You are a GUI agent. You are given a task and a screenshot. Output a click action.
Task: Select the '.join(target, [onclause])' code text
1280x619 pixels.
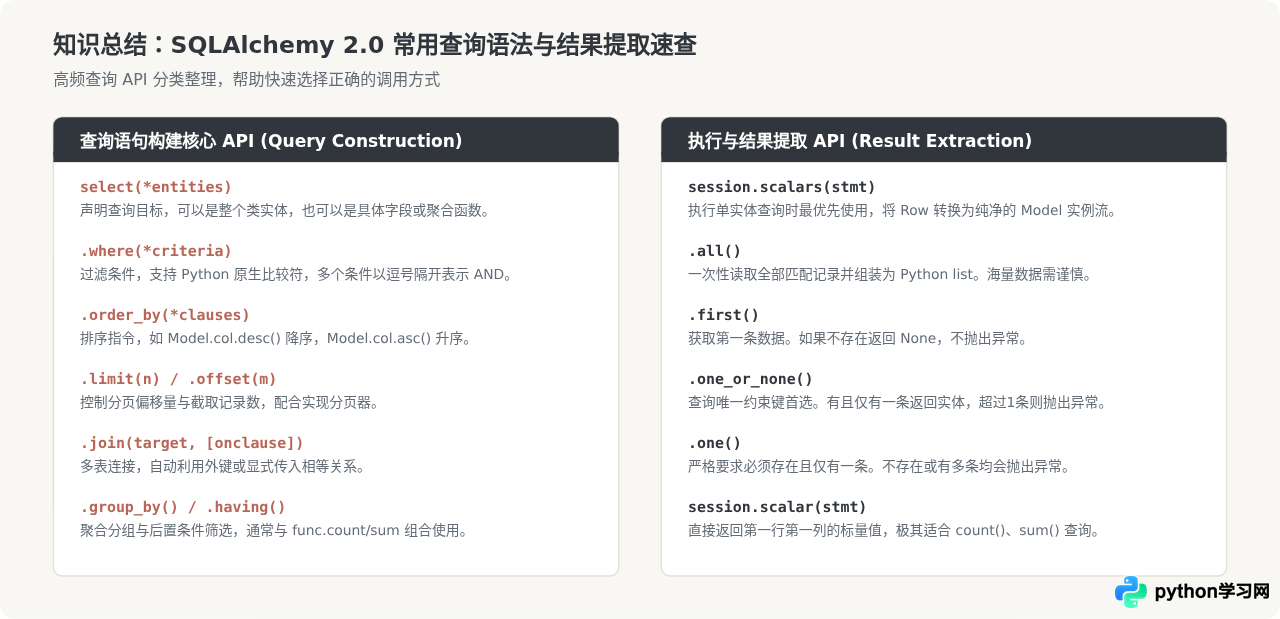pyautogui.click(x=192, y=443)
